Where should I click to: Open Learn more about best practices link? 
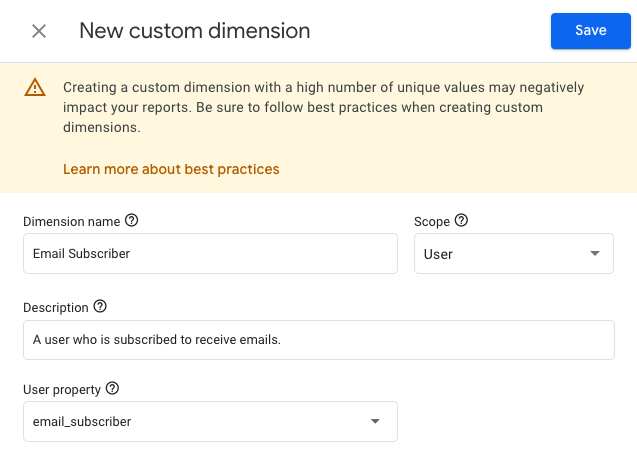(x=171, y=169)
